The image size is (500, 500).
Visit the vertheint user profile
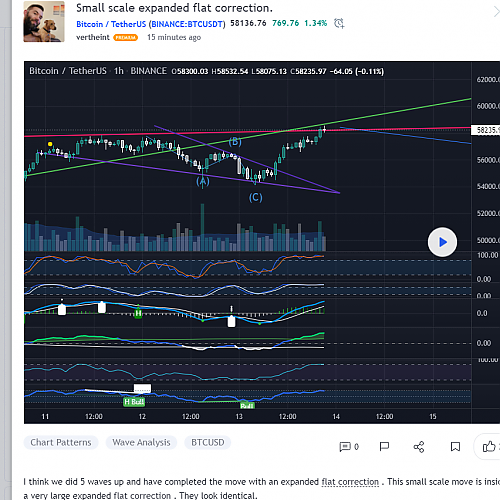93,37
